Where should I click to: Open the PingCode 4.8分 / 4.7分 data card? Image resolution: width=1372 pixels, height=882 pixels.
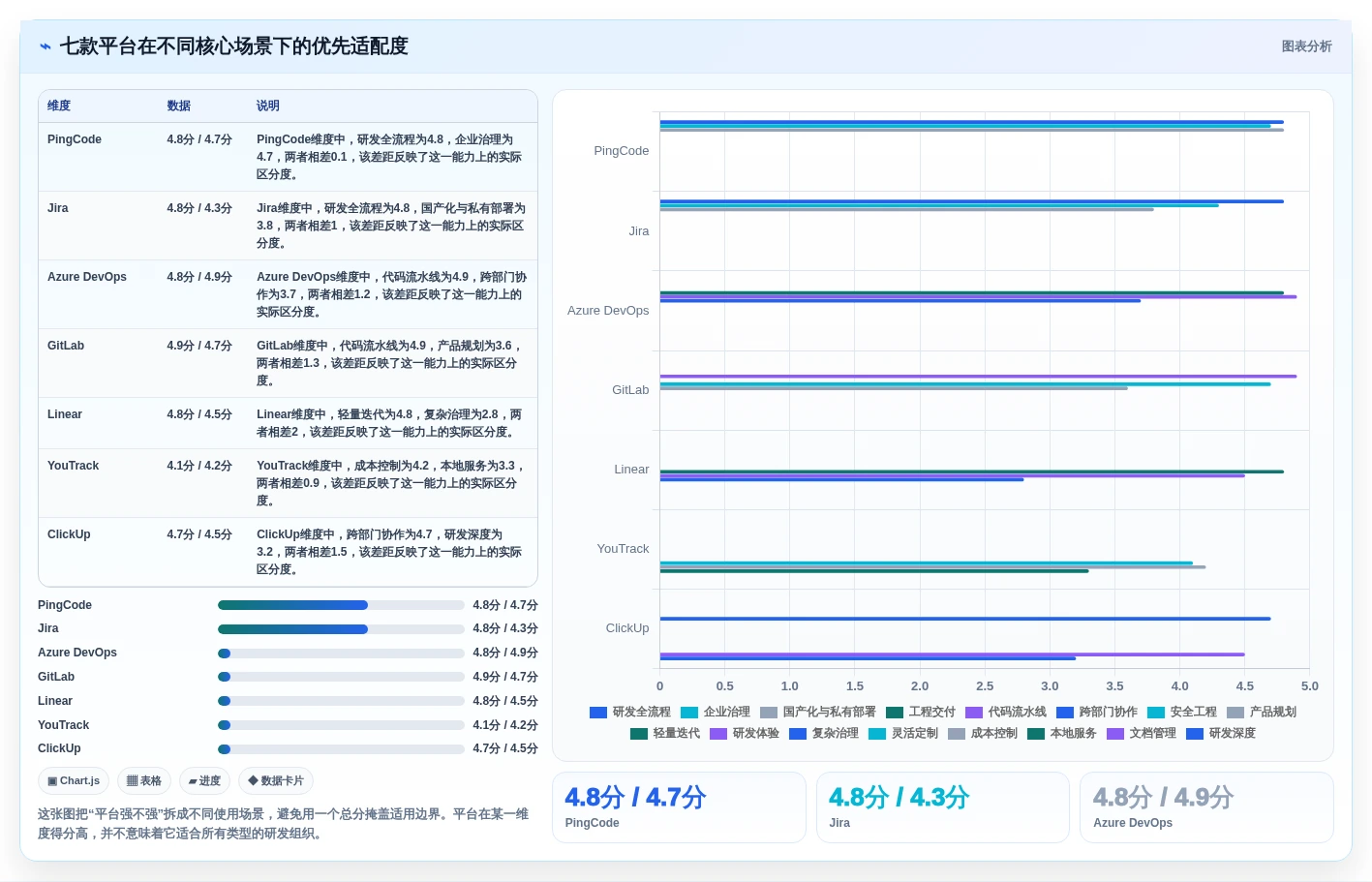680,807
